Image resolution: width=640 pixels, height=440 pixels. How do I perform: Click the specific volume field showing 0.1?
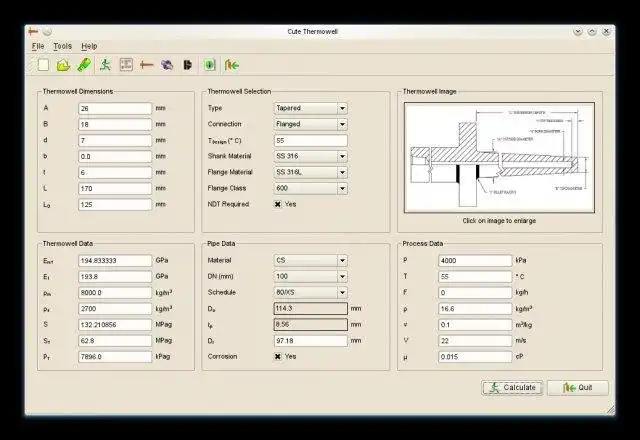point(475,324)
